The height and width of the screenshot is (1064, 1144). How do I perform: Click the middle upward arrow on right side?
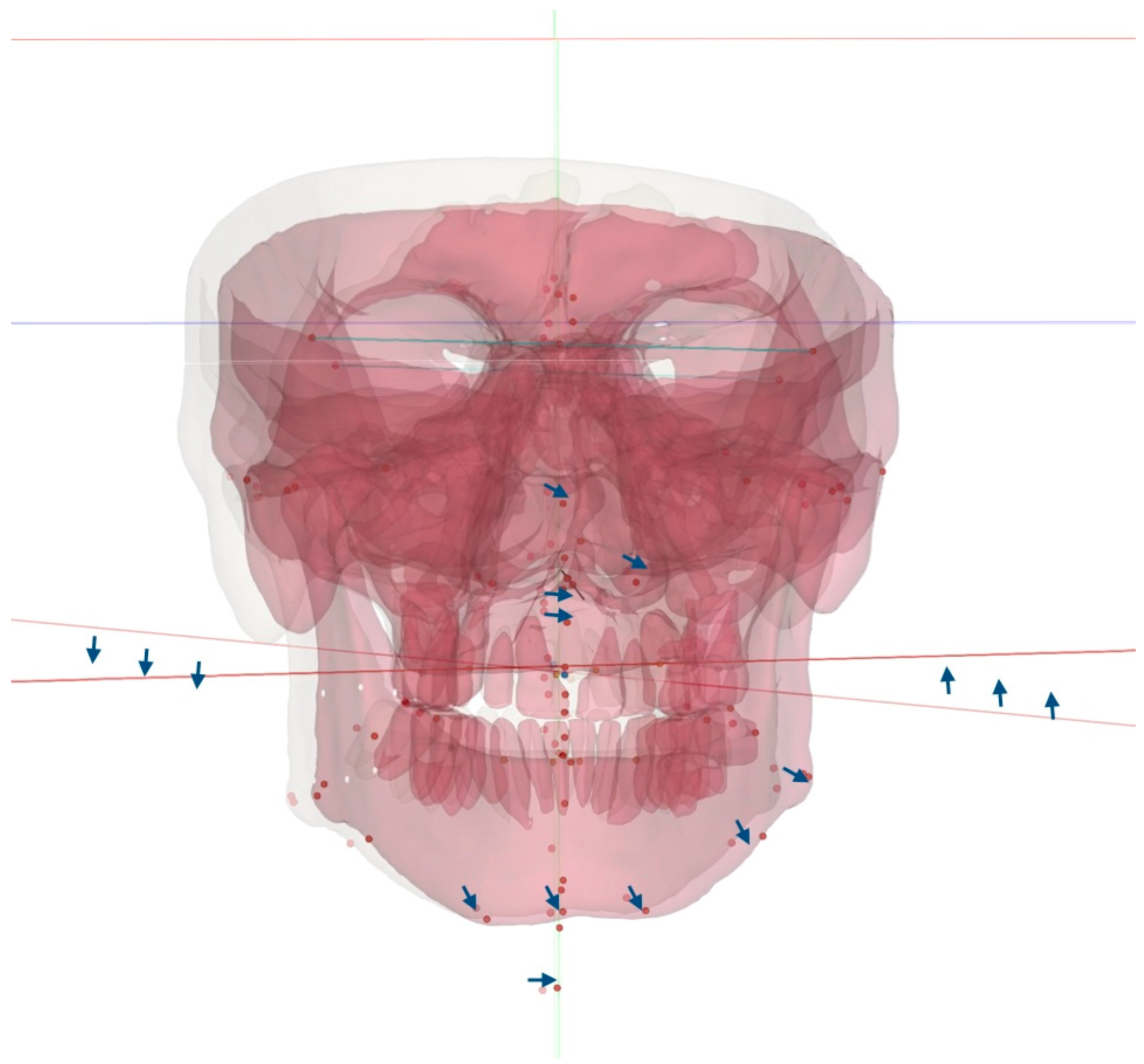1000,693
